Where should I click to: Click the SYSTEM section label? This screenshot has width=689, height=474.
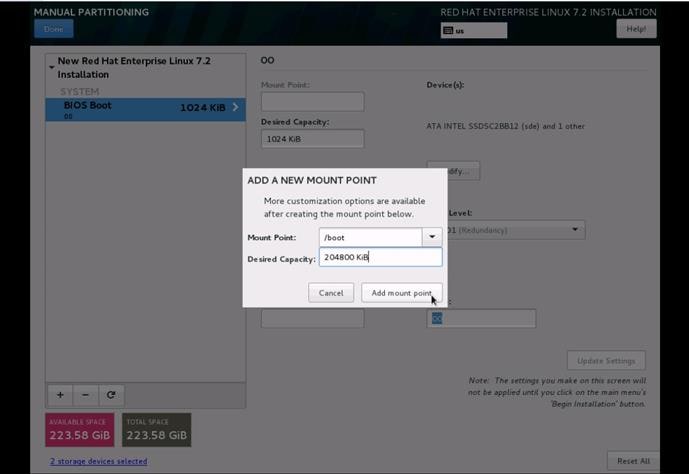pyautogui.click(x=79, y=91)
